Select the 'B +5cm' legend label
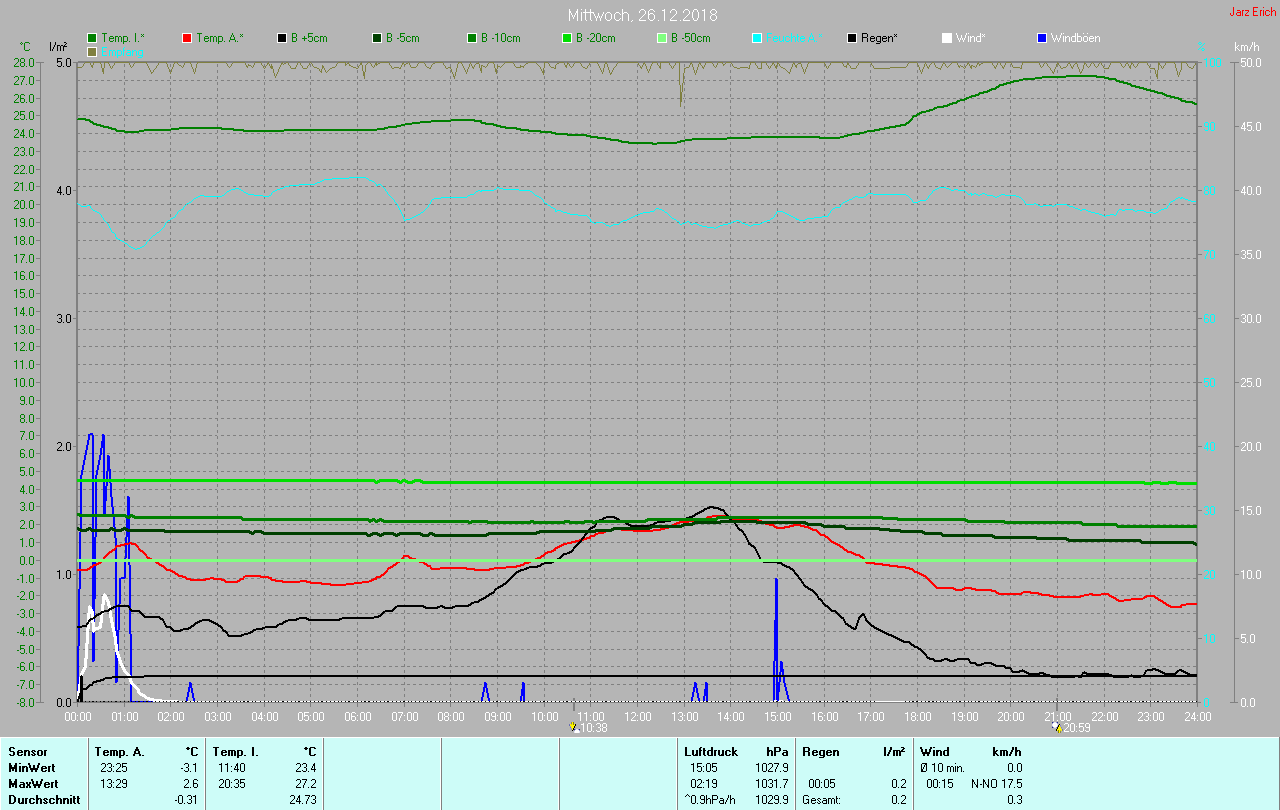Viewport: 1280px width, 810px height. pos(309,38)
